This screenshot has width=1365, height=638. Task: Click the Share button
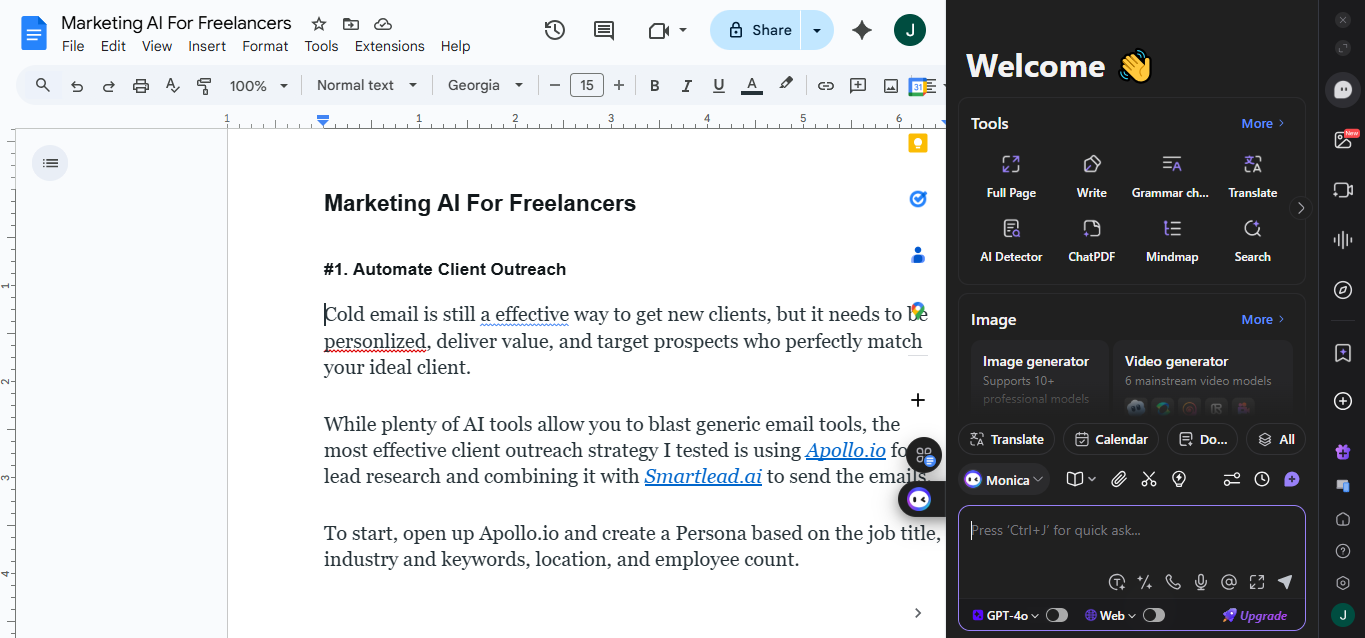759,30
